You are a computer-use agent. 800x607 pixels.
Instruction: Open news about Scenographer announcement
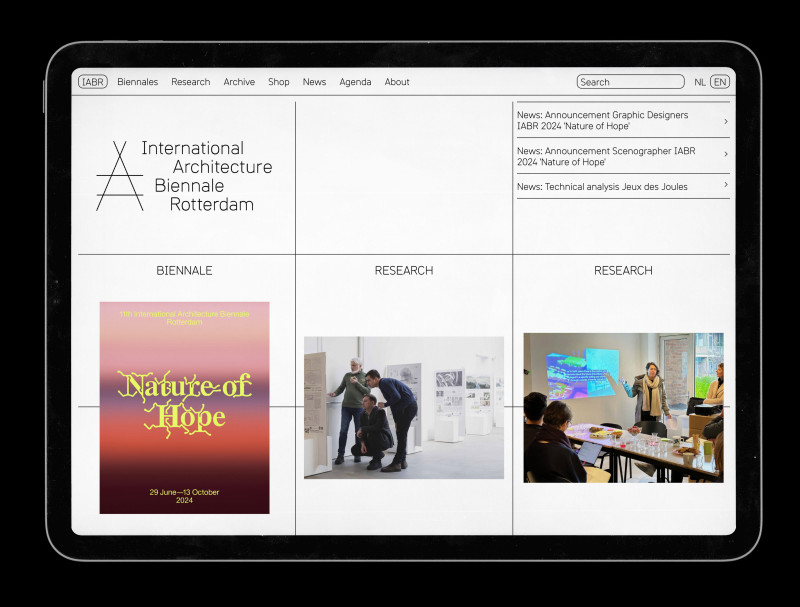(623, 156)
